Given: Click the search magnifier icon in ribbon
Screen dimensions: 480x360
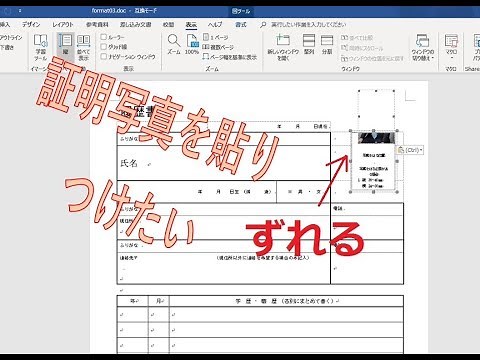Looking at the screenshot, I should [x=263, y=24].
